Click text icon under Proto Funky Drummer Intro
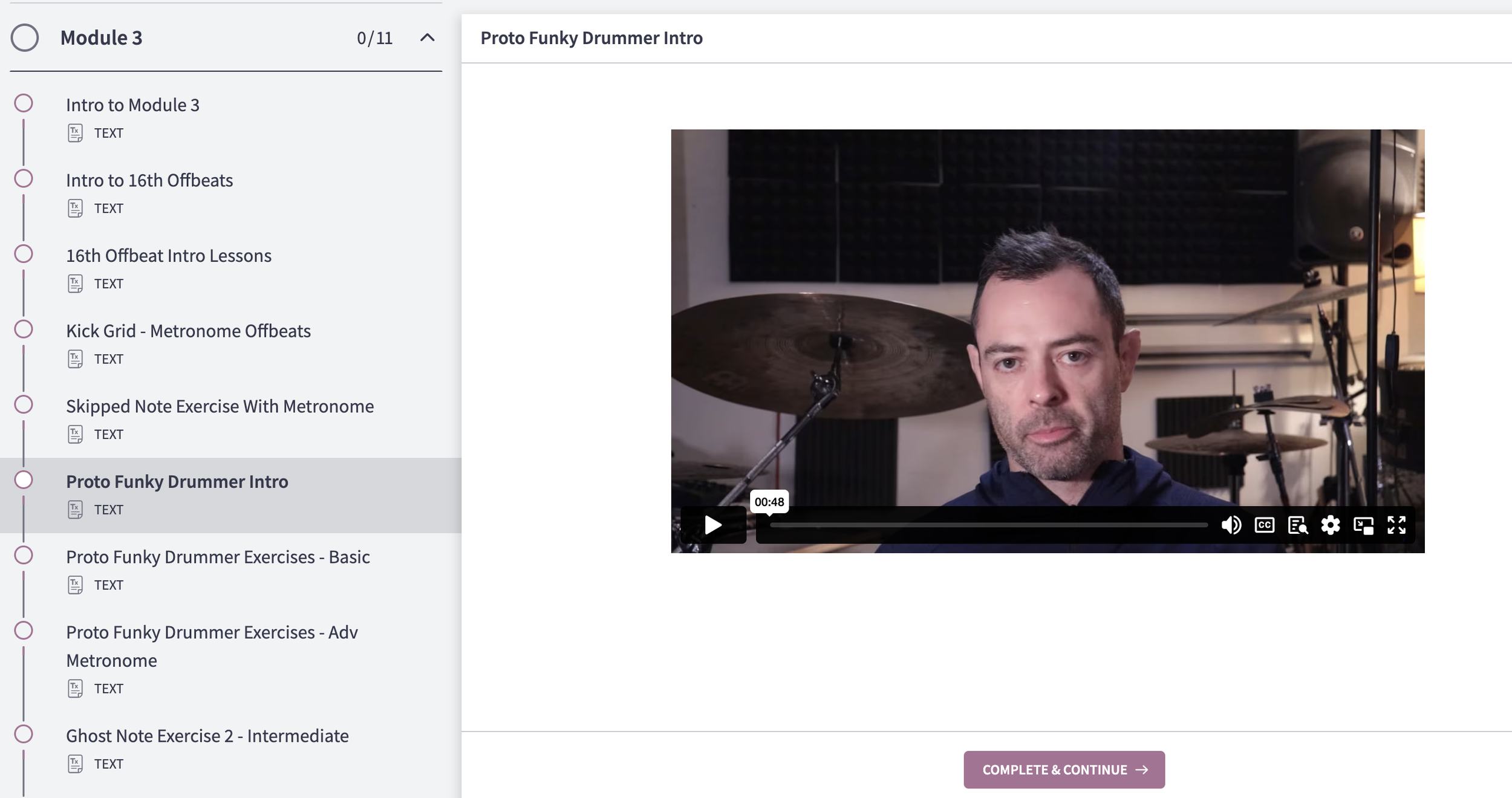Viewport: 1512px width, 798px height. (x=75, y=510)
